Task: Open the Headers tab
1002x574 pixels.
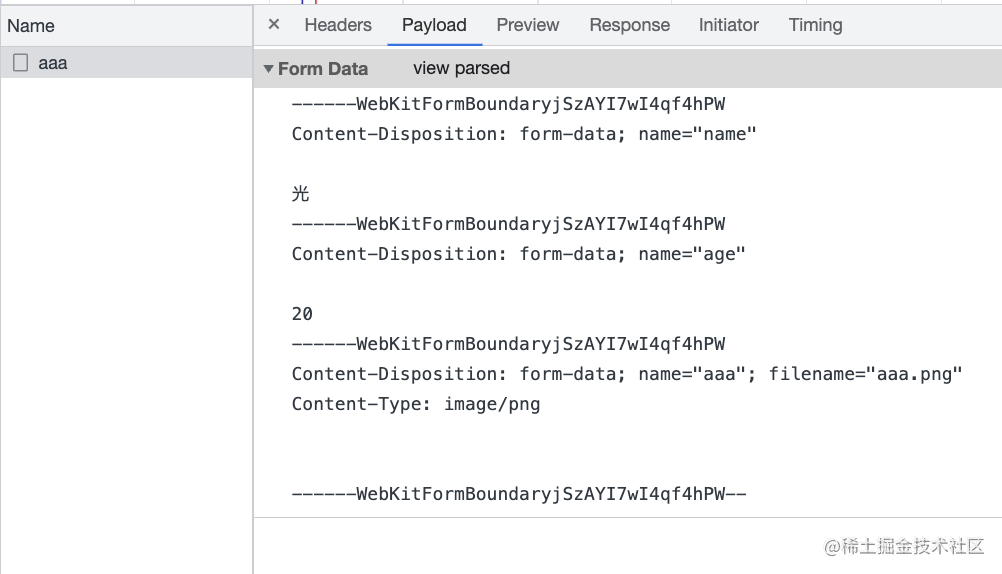Action: pos(338,25)
